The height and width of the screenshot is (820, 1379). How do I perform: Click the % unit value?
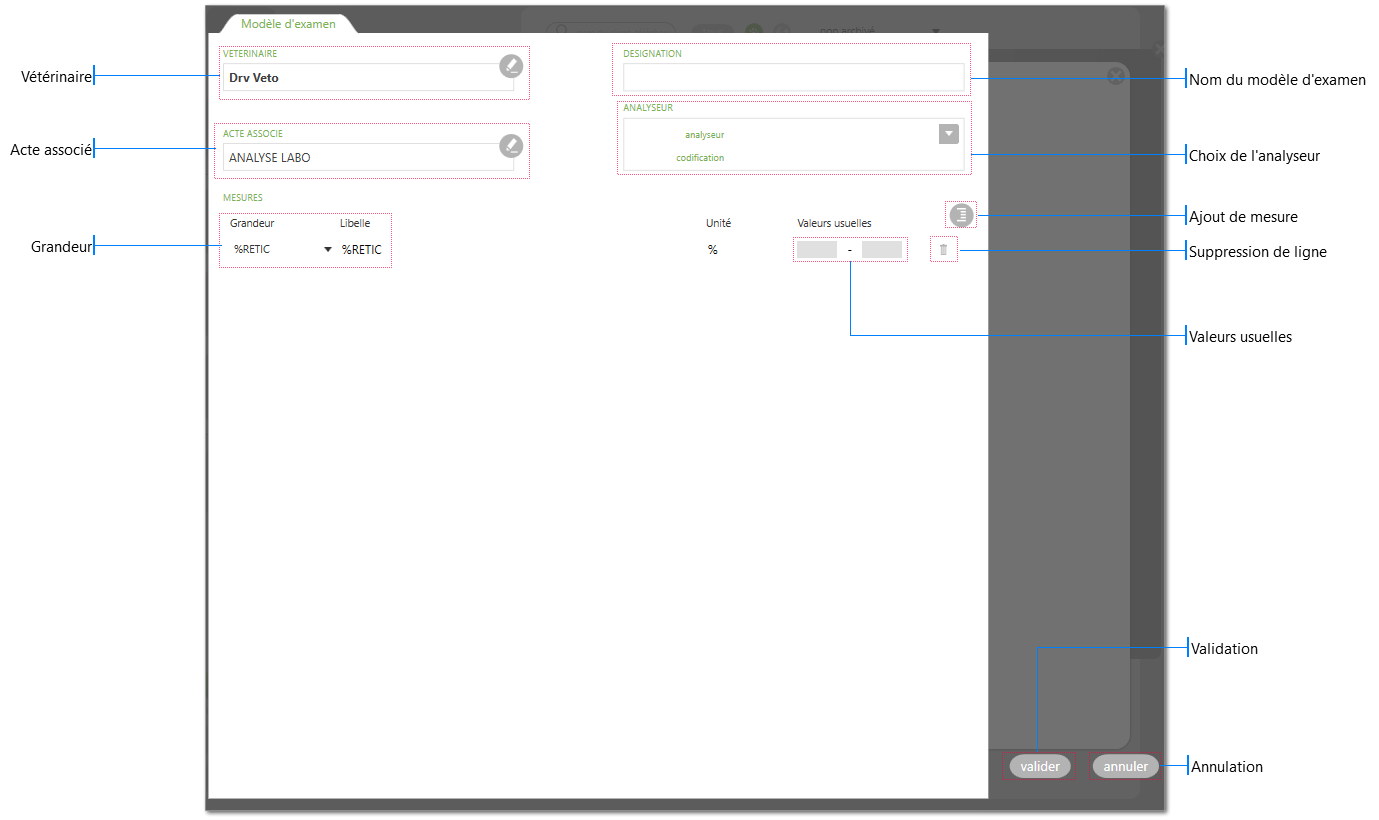click(x=712, y=250)
